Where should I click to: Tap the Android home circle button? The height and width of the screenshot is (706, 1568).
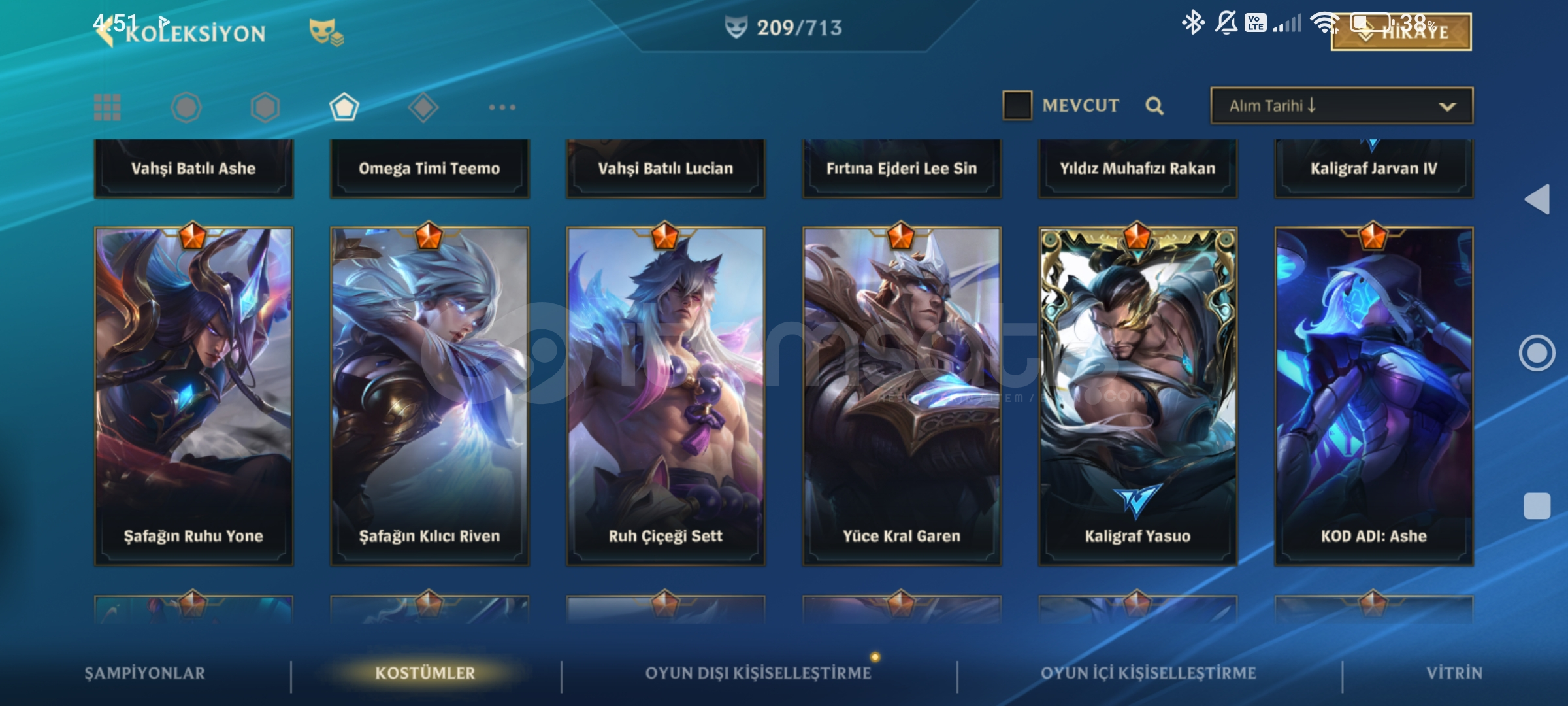coord(1537,353)
